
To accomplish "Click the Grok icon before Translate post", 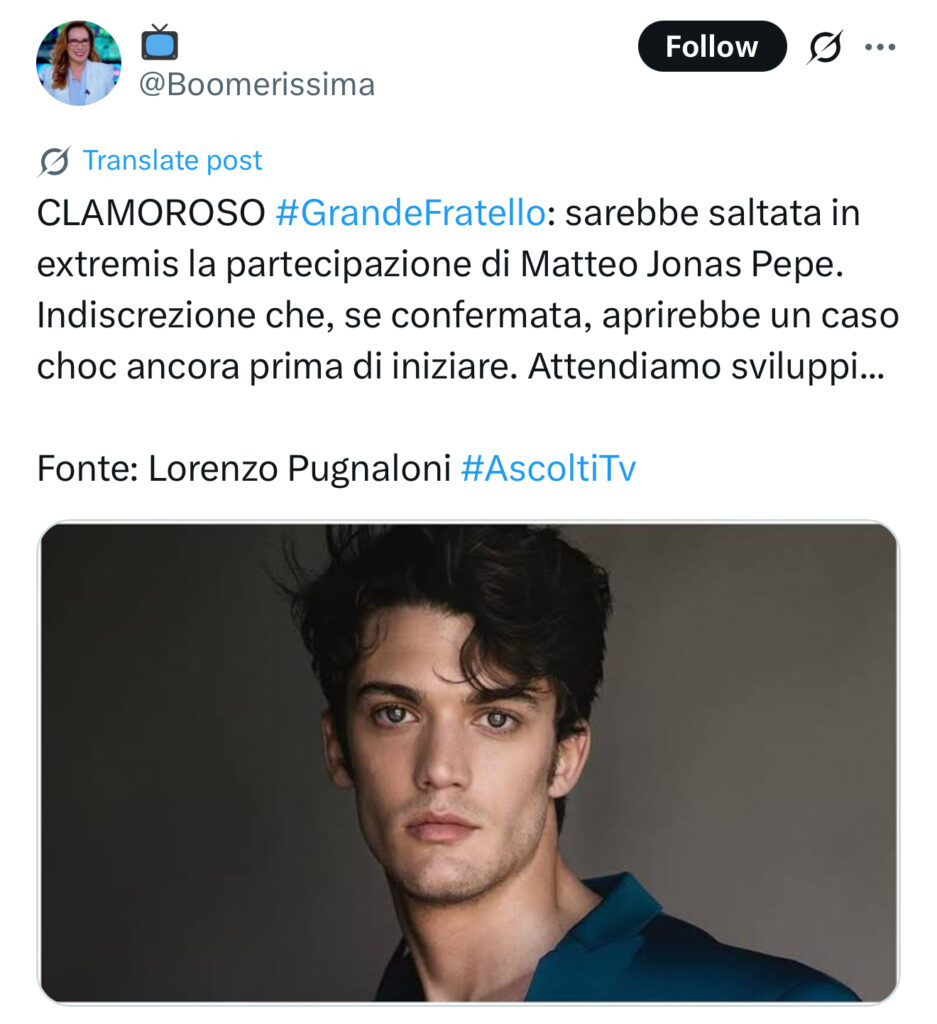I will point(54,161).
